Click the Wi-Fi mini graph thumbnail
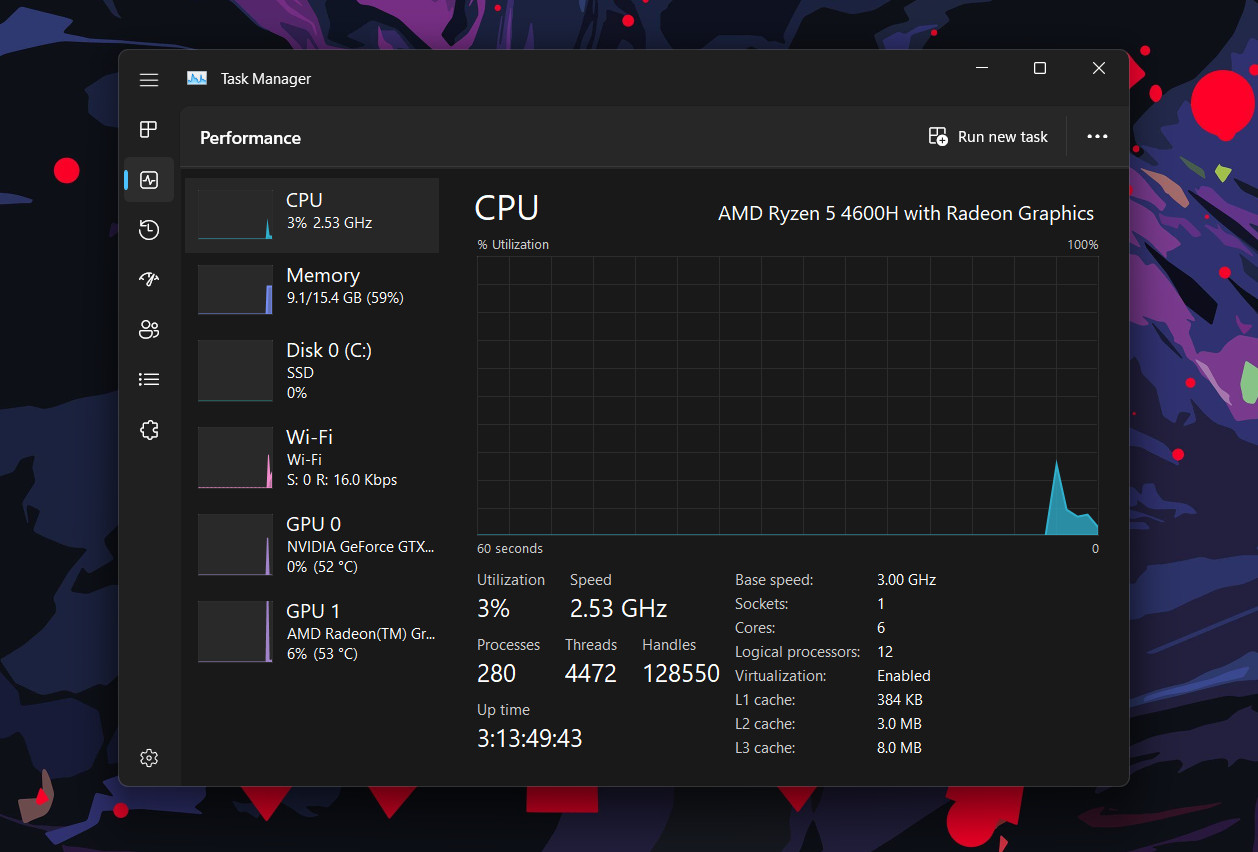 [x=235, y=457]
